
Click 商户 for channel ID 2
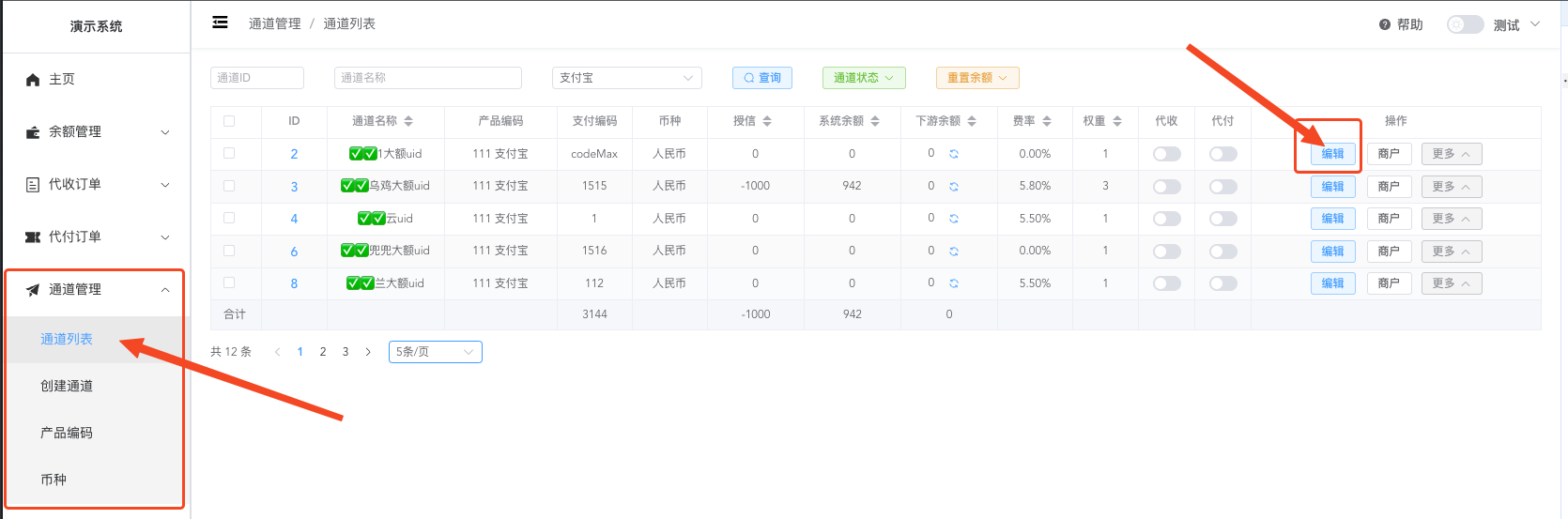[x=1390, y=154]
